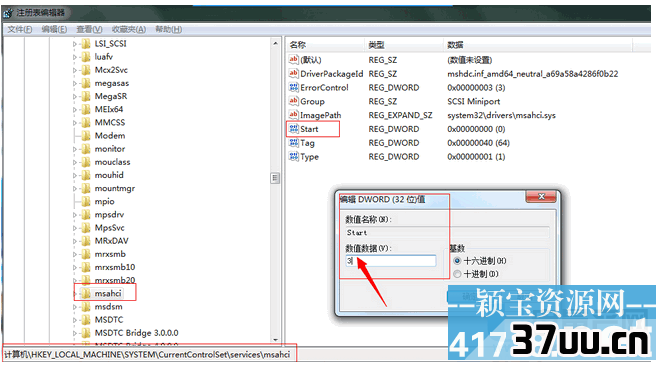Select the DriverPackageId registry value name

(x=331, y=74)
